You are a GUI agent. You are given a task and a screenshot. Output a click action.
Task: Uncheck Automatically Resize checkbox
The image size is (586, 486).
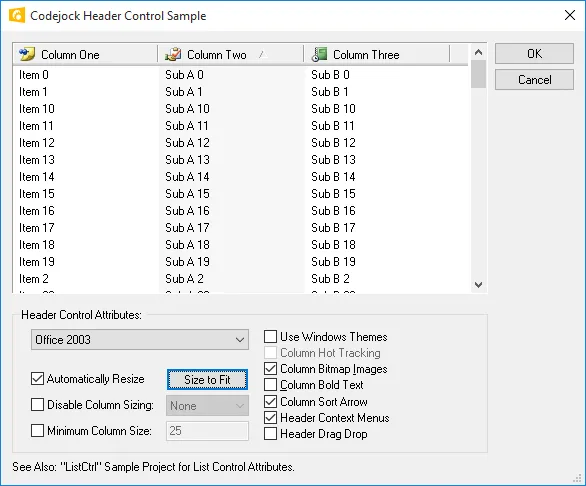[37, 379]
